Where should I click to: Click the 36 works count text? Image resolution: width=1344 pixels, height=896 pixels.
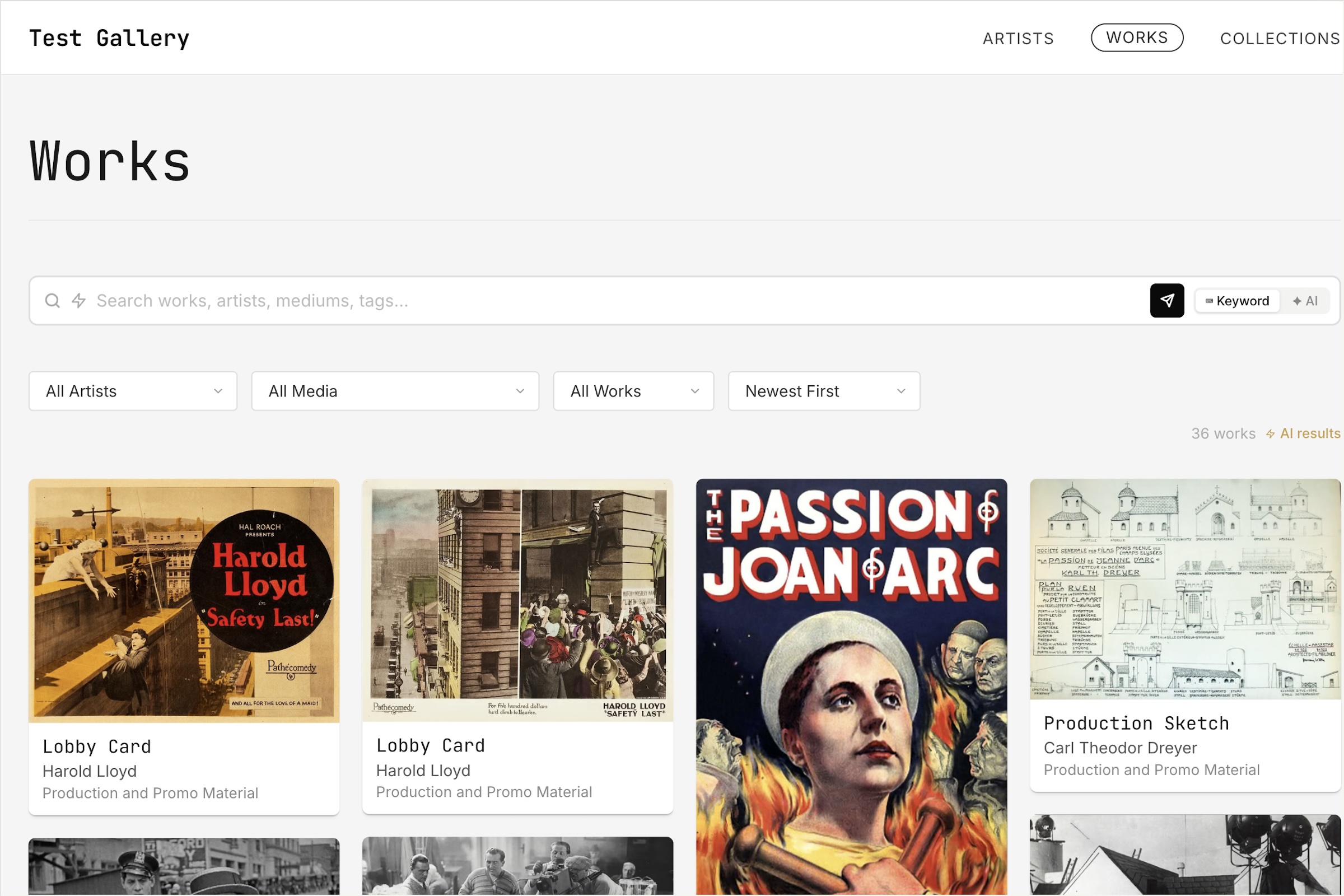[x=1223, y=433]
